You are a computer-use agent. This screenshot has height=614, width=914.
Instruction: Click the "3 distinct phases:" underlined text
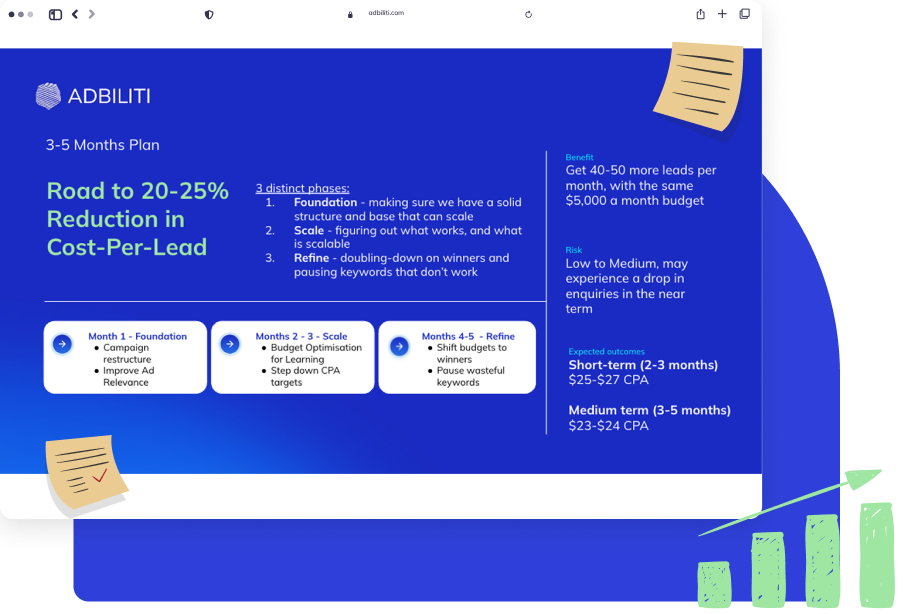tap(302, 188)
